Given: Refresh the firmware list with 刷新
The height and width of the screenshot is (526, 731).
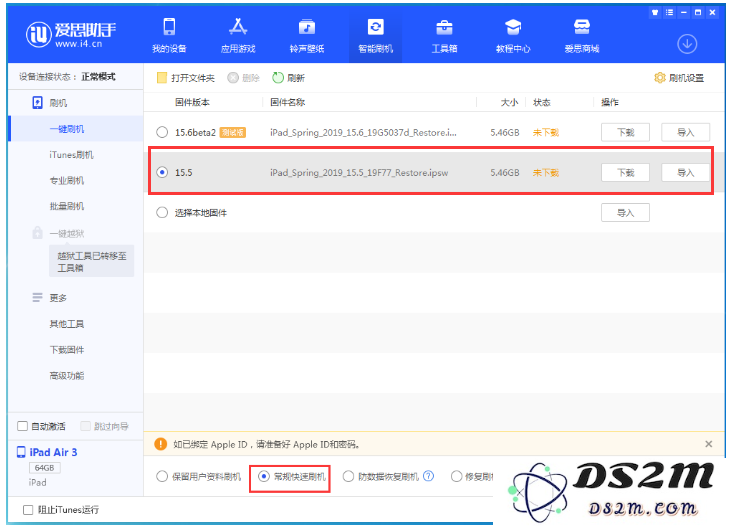Looking at the screenshot, I should [x=289, y=78].
